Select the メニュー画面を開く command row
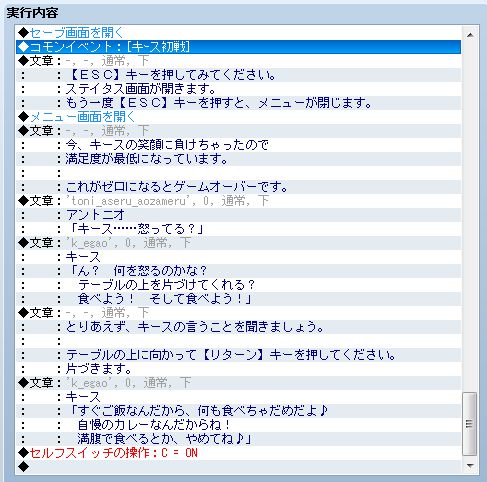The height and width of the screenshot is (482, 487). coord(238,117)
